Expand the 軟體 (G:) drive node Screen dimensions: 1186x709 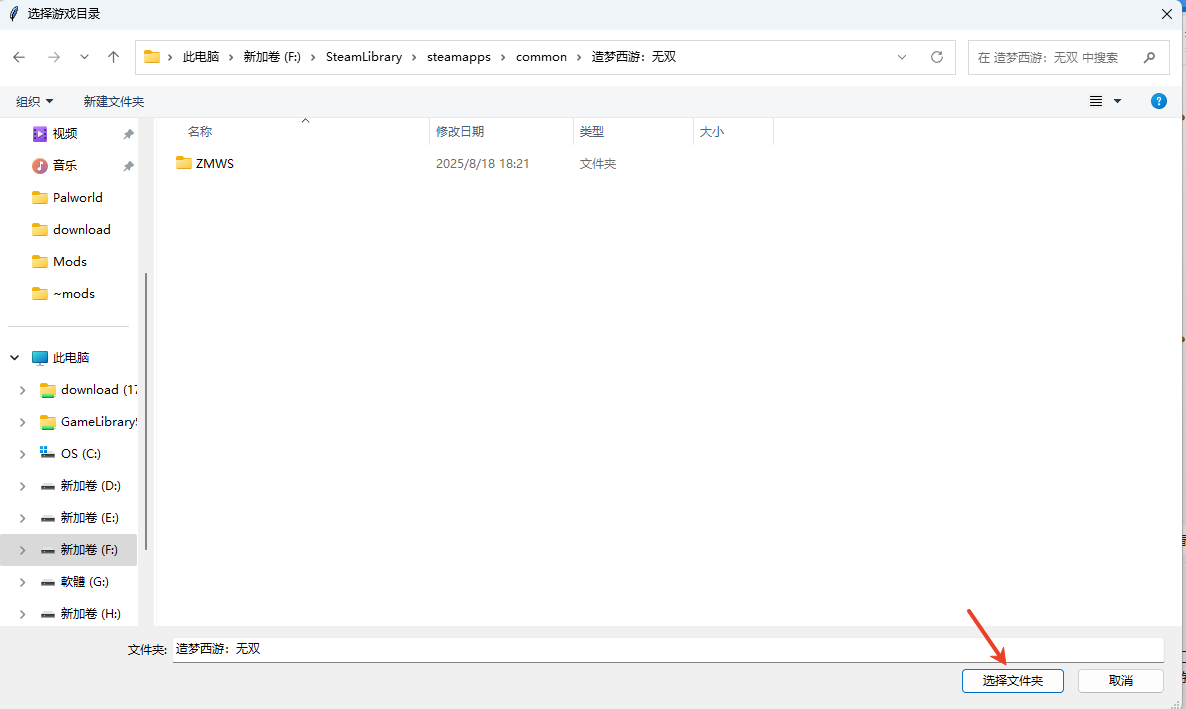(x=22, y=582)
